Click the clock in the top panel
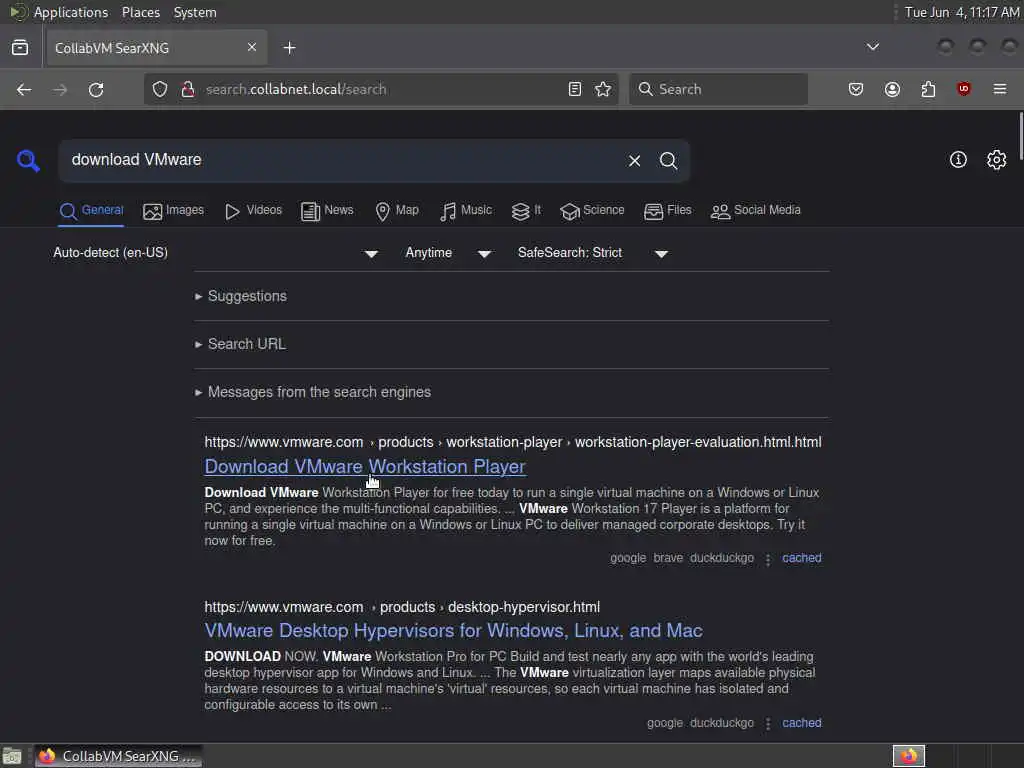 pos(961,12)
